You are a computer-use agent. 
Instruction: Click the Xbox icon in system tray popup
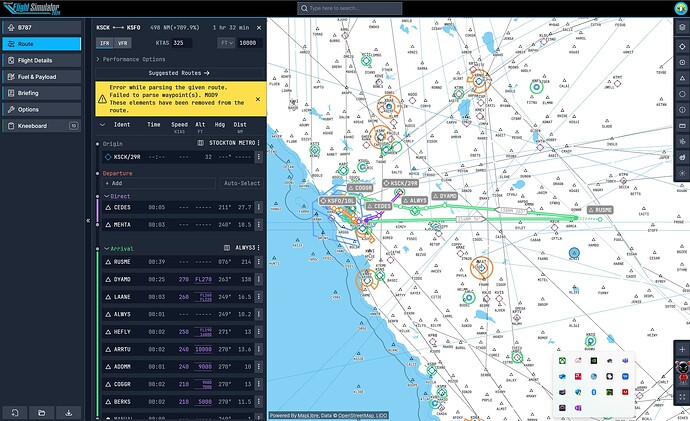point(562,361)
